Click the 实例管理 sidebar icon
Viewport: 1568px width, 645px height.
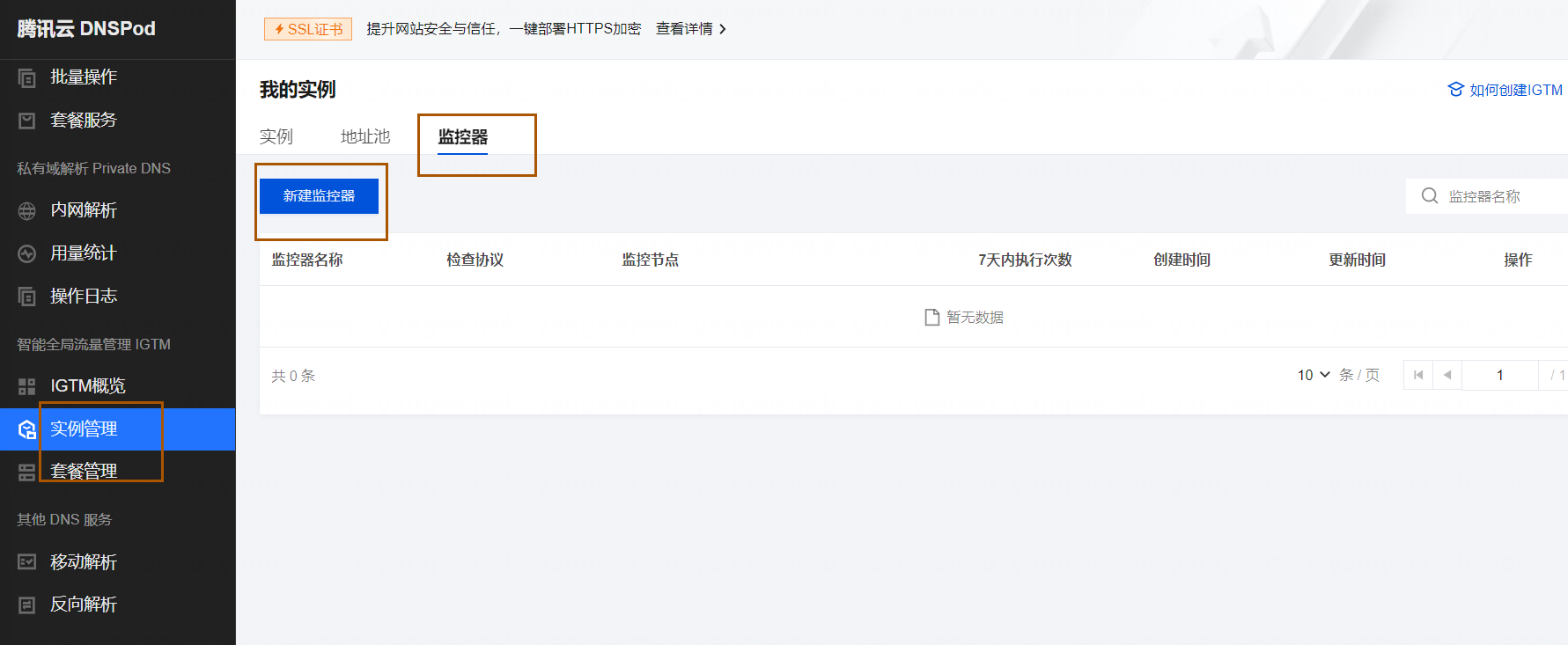tap(27, 429)
